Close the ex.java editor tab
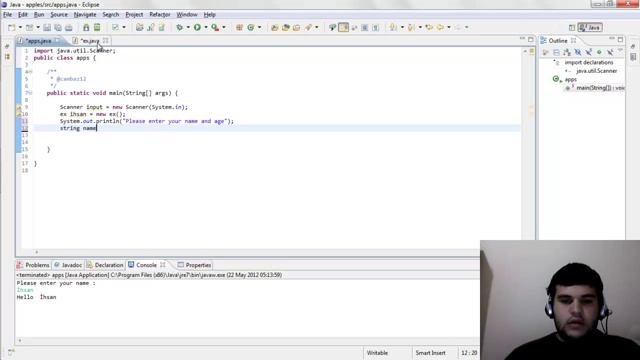This screenshot has height=360, width=640. pos(106,40)
